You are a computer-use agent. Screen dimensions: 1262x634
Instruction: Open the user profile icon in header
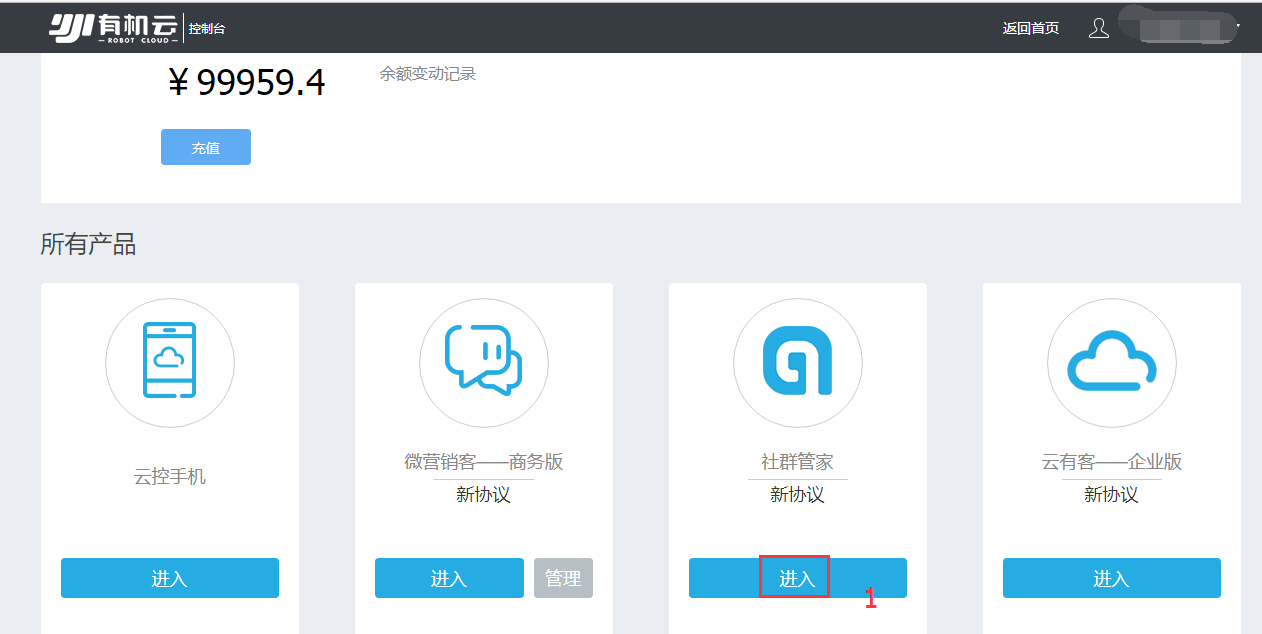pos(1099,28)
